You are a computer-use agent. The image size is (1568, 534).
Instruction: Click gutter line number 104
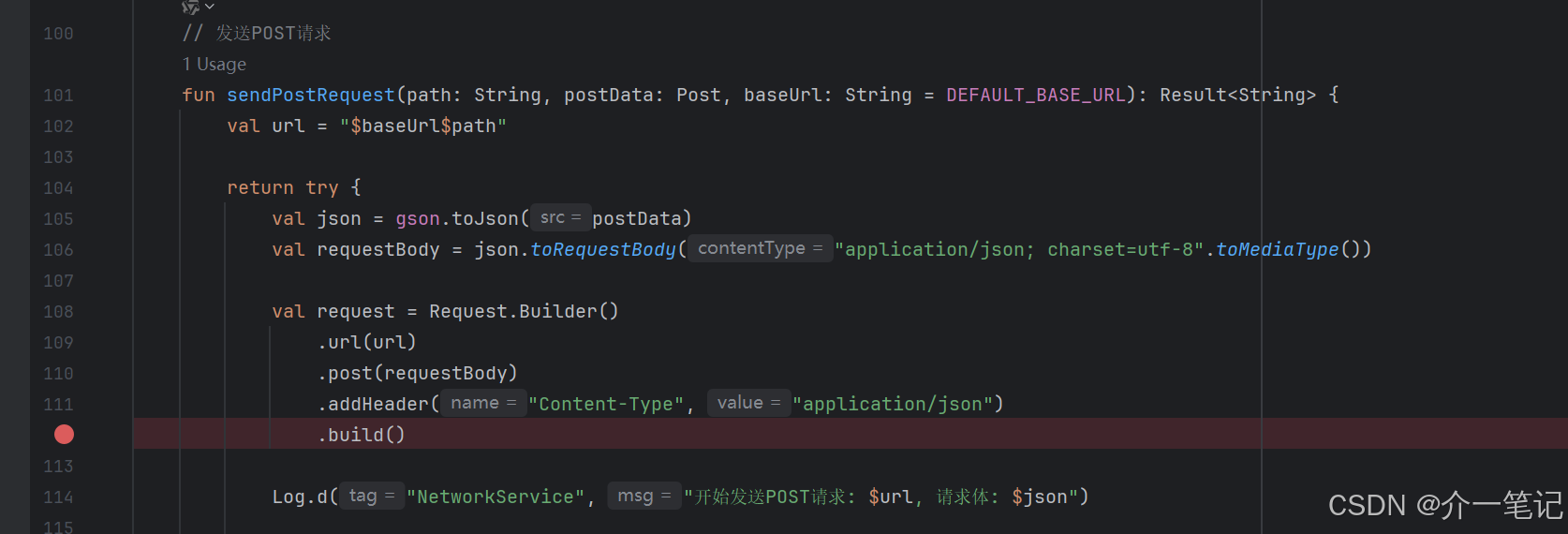click(x=58, y=188)
